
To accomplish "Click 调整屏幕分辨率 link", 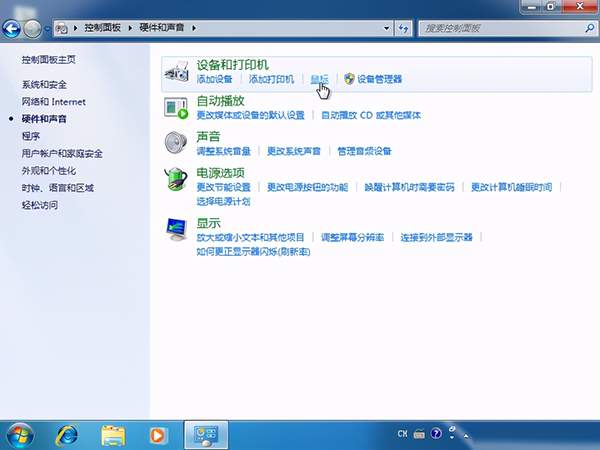I will [352, 238].
